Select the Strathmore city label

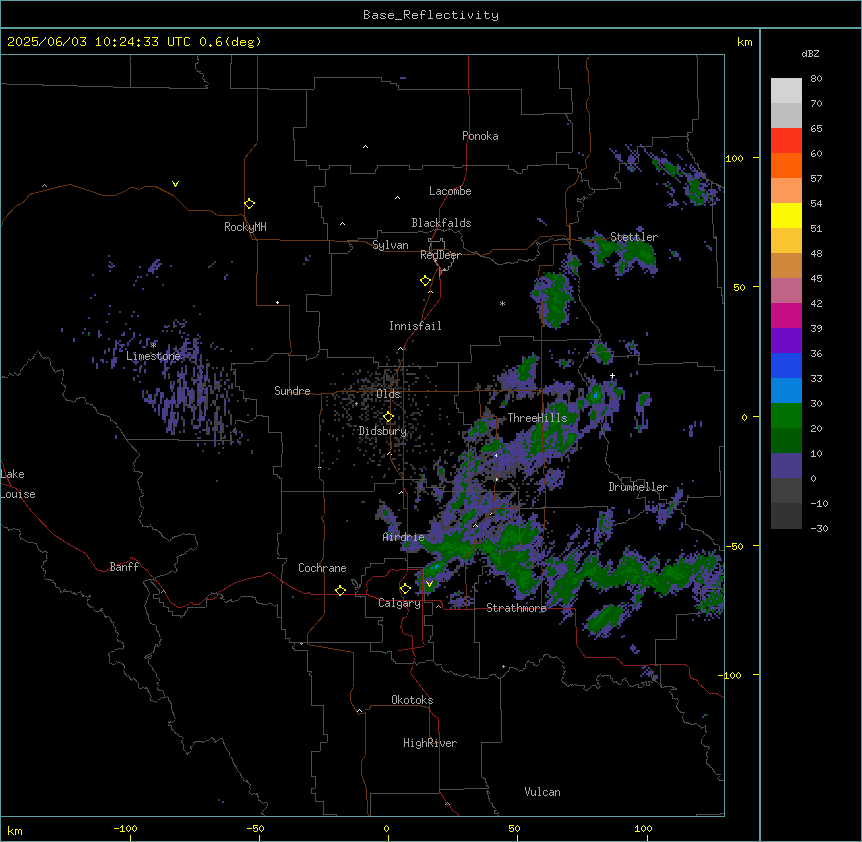pos(516,608)
